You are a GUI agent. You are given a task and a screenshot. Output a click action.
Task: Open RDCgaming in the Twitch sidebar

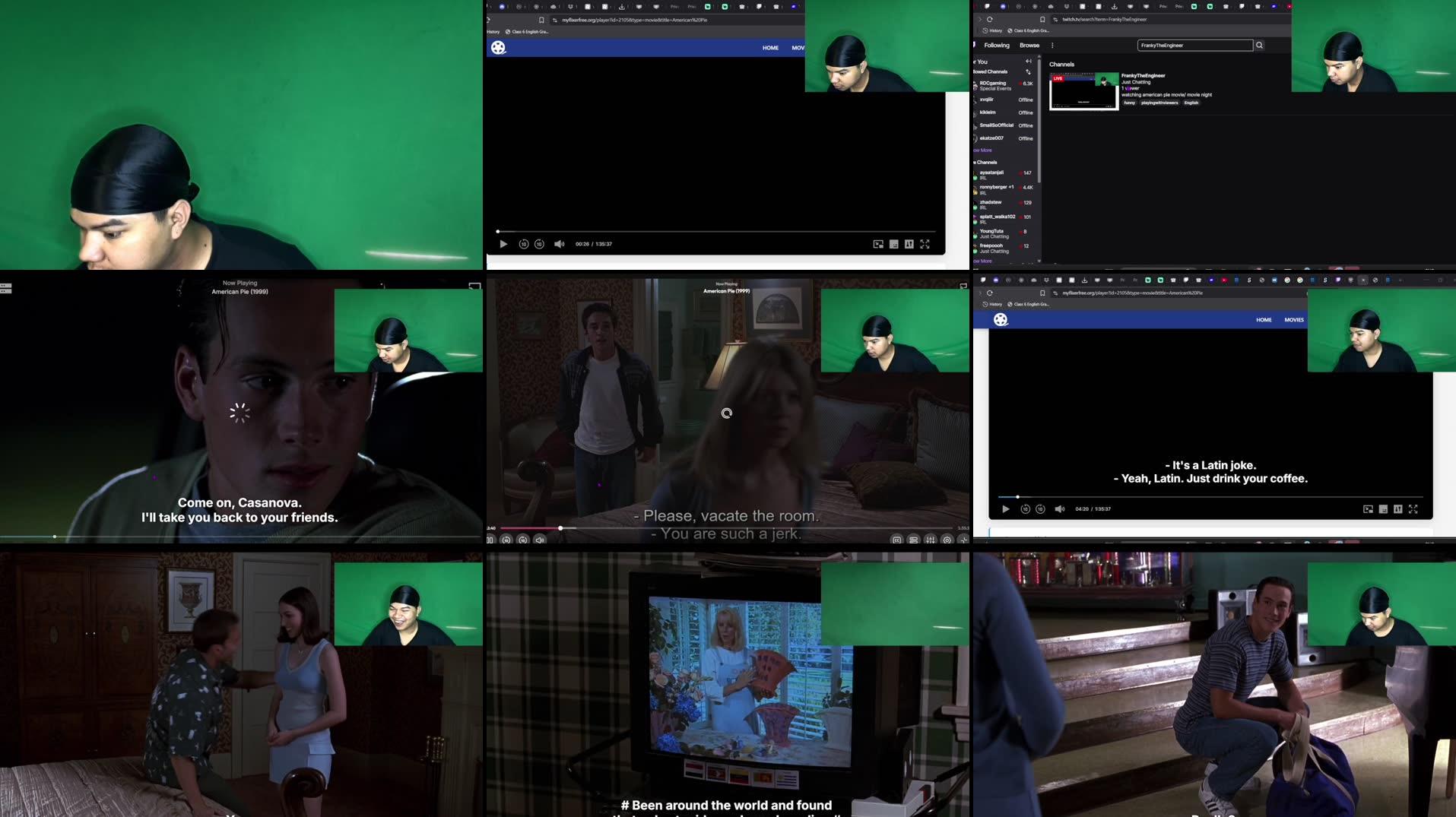tap(1005, 85)
